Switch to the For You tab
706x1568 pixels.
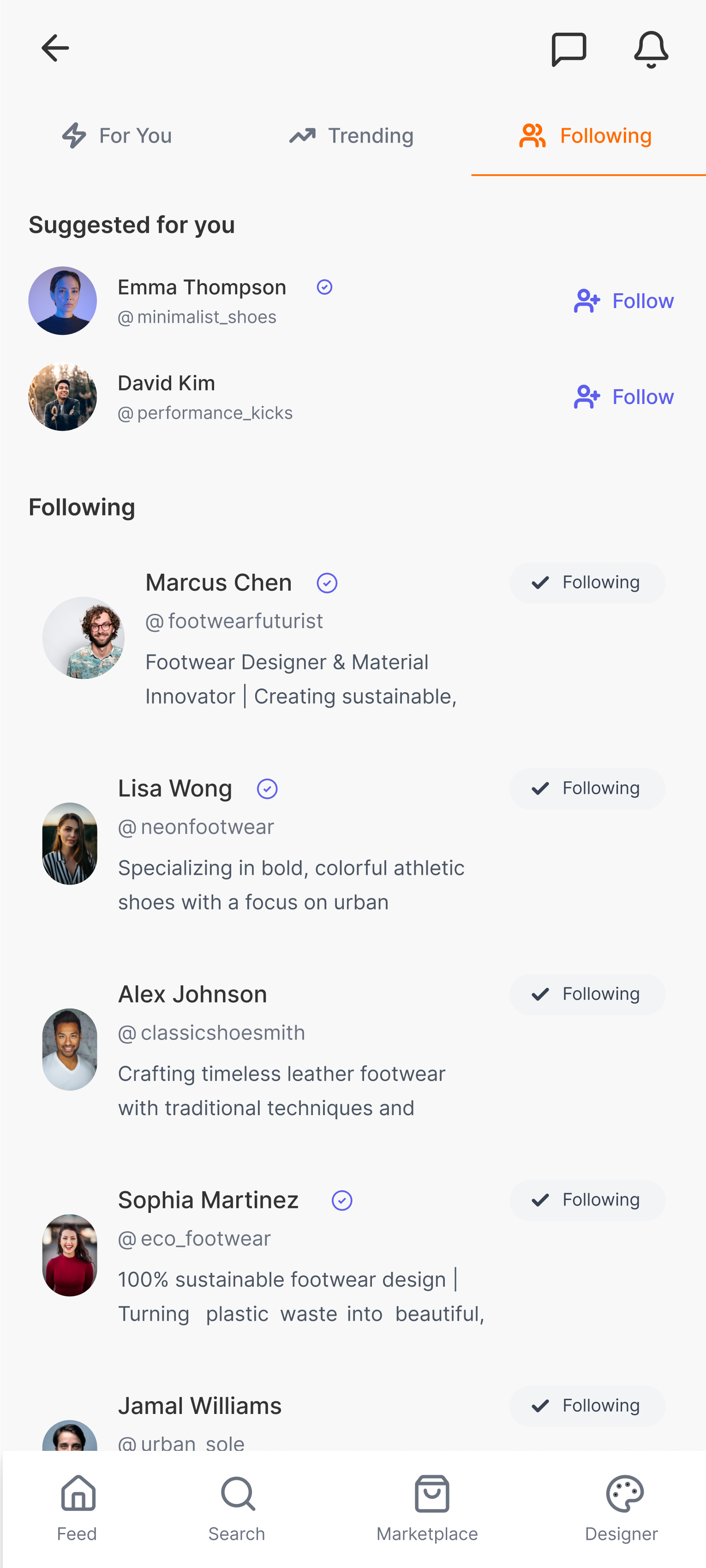coord(116,136)
